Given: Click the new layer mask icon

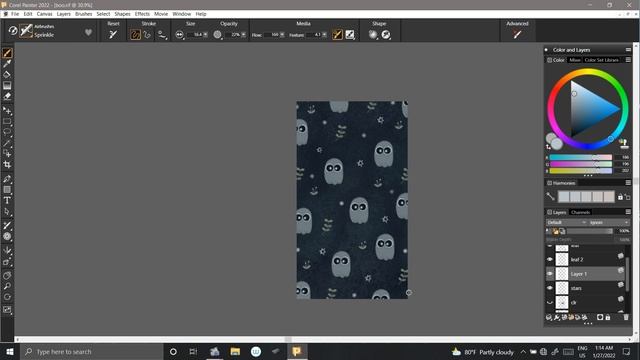Looking at the screenshot, I should coord(600,317).
